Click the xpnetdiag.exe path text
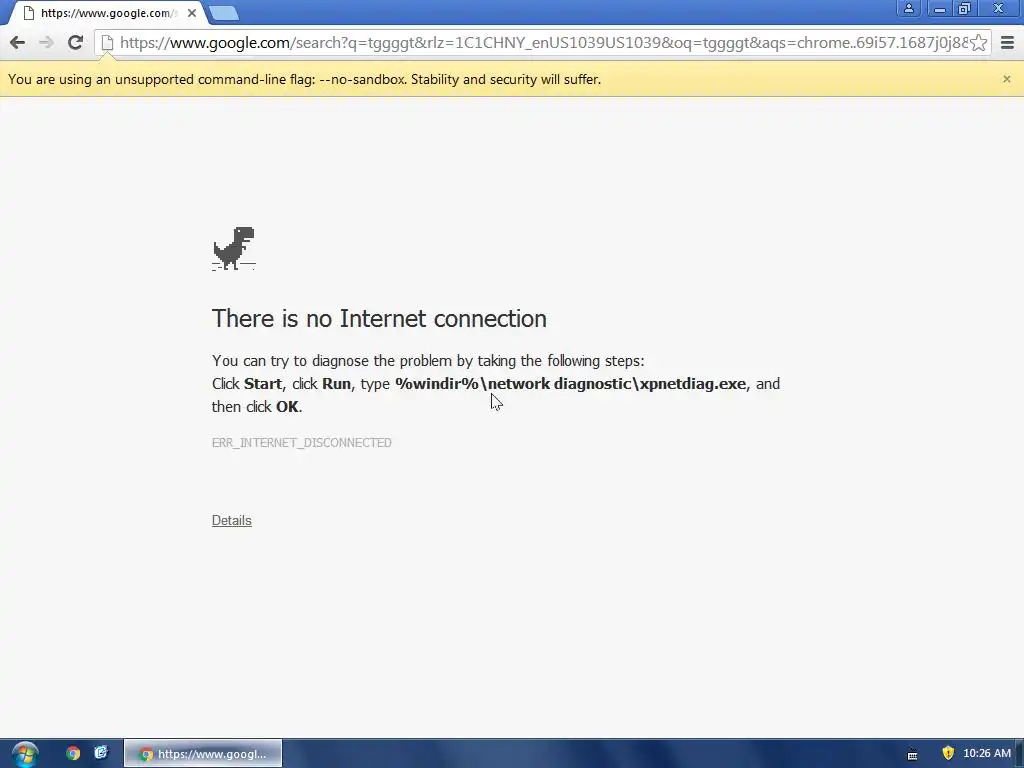 (571, 384)
